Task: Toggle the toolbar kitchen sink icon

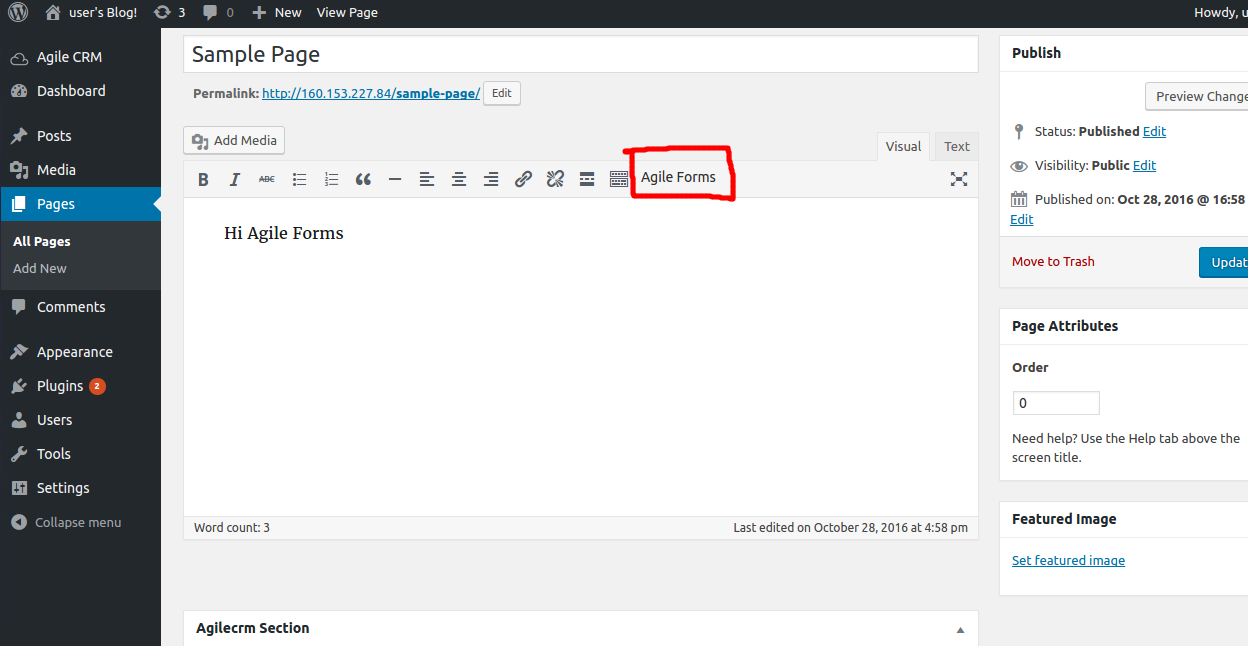Action: [619, 179]
